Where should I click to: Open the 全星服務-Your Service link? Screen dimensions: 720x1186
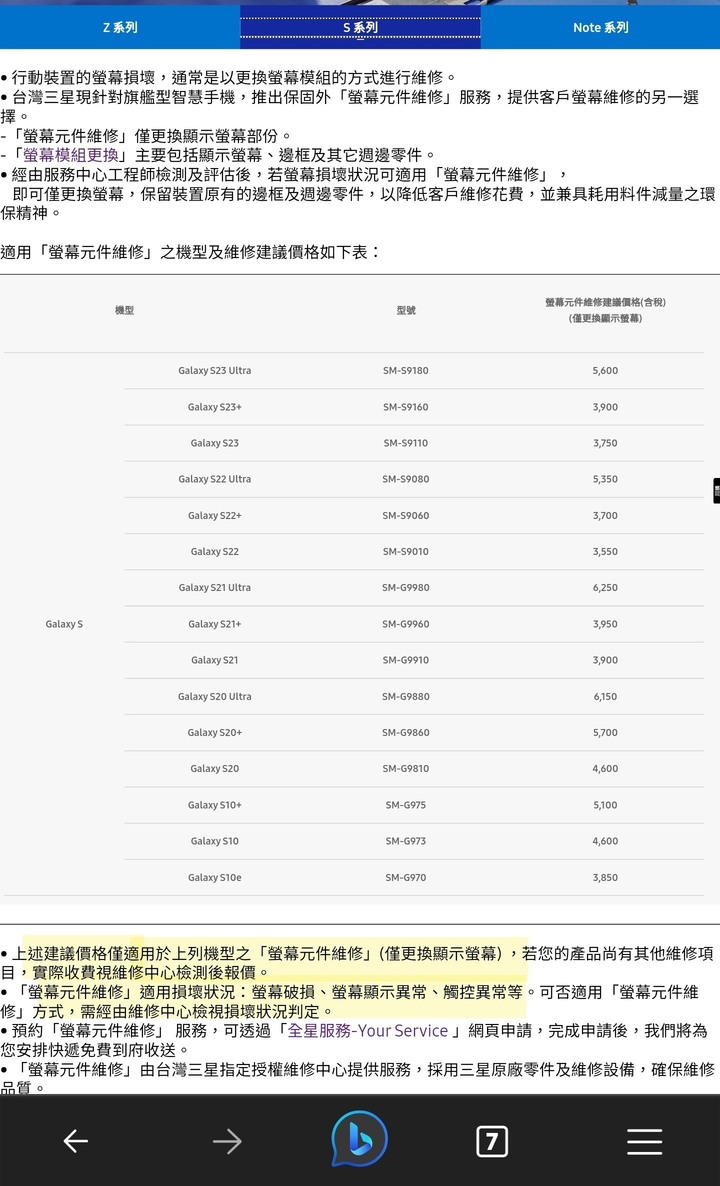pos(368,1031)
